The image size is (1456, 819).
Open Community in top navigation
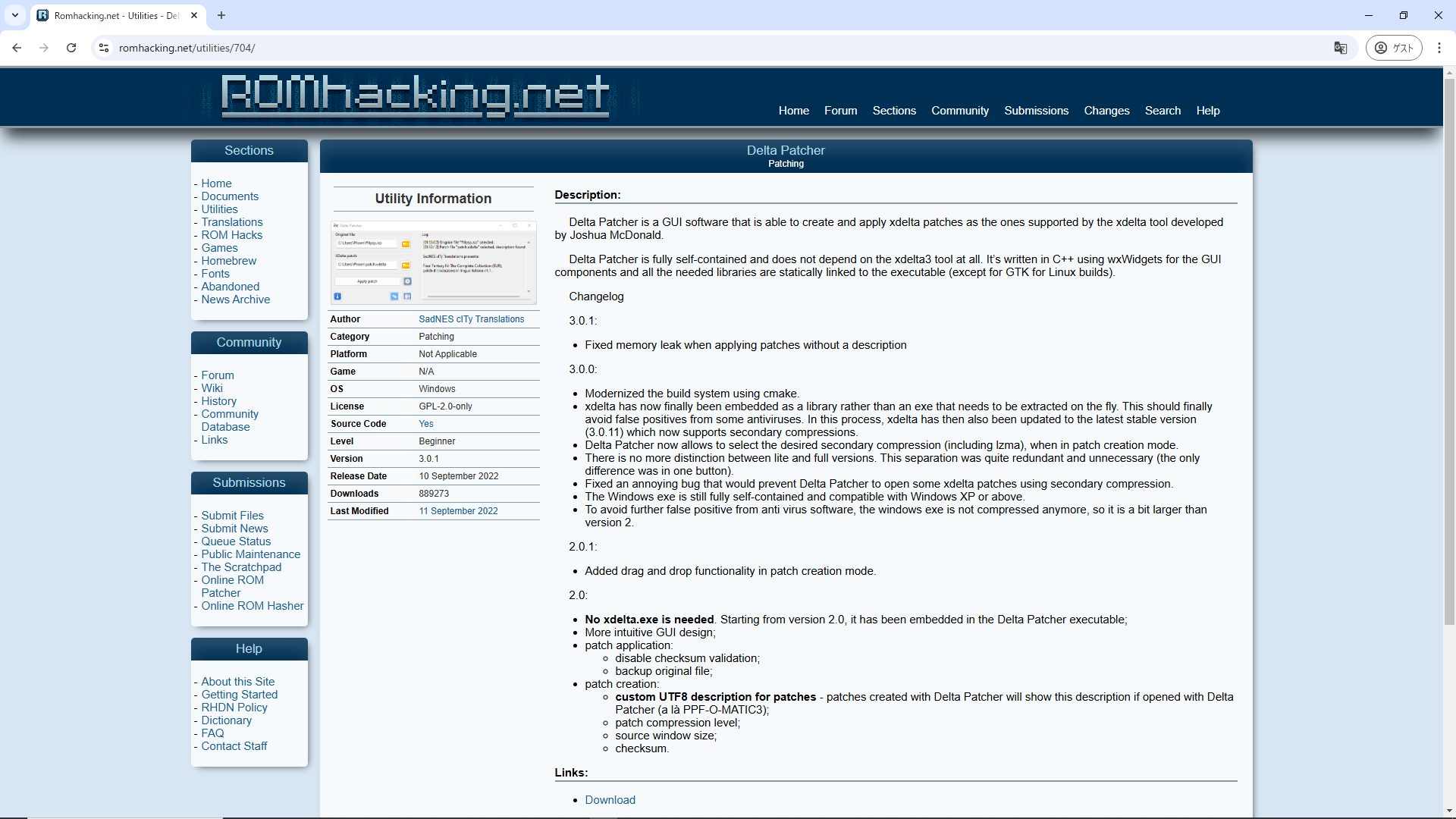pyautogui.click(x=960, y=111)
